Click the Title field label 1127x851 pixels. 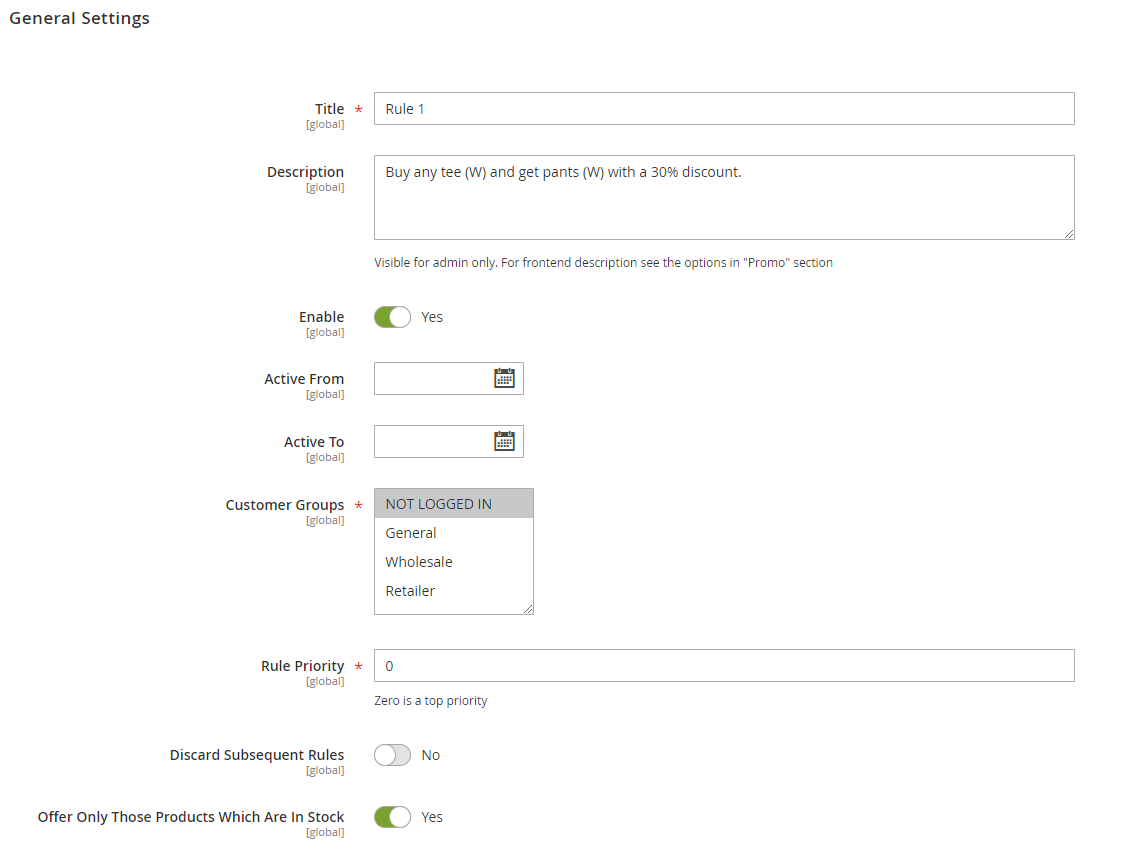(x=329, y=109)
